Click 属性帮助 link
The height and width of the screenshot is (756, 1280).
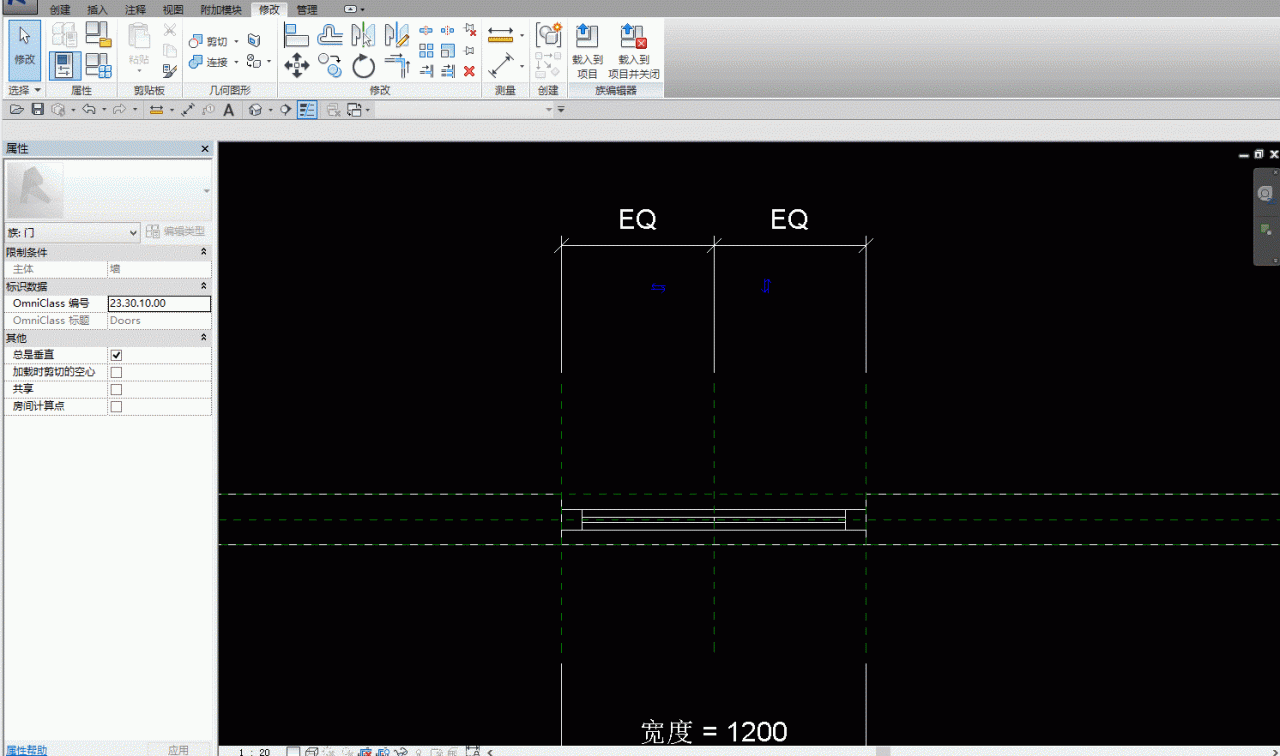24,750
